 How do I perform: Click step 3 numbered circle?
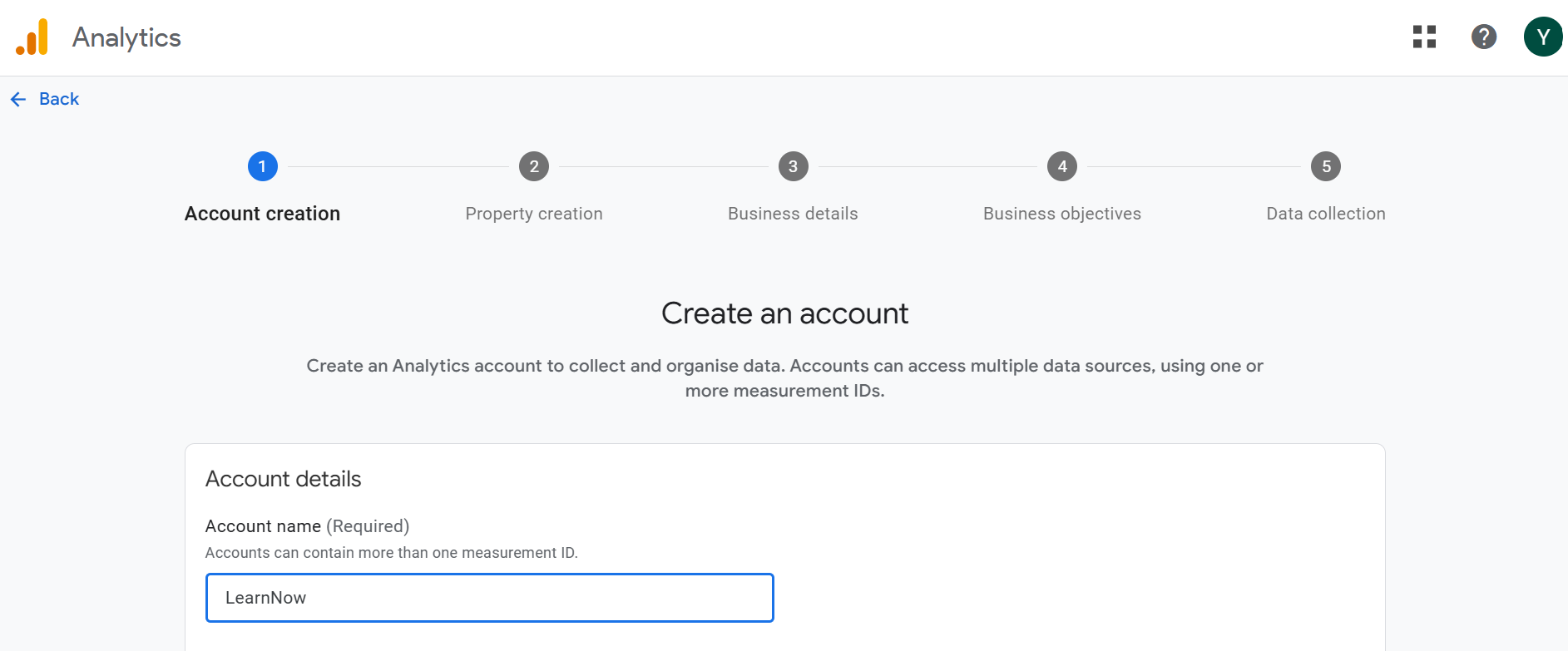point(793,166)
